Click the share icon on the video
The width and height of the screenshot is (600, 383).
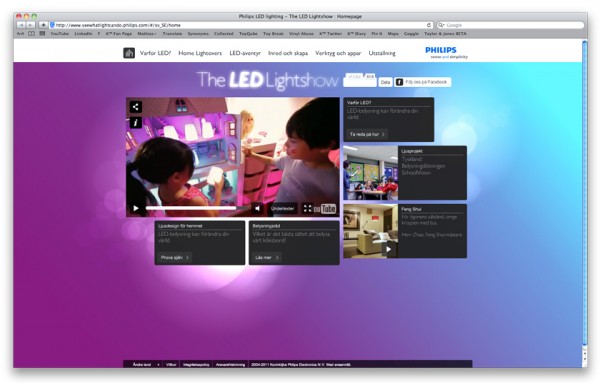tap(135, 107)
